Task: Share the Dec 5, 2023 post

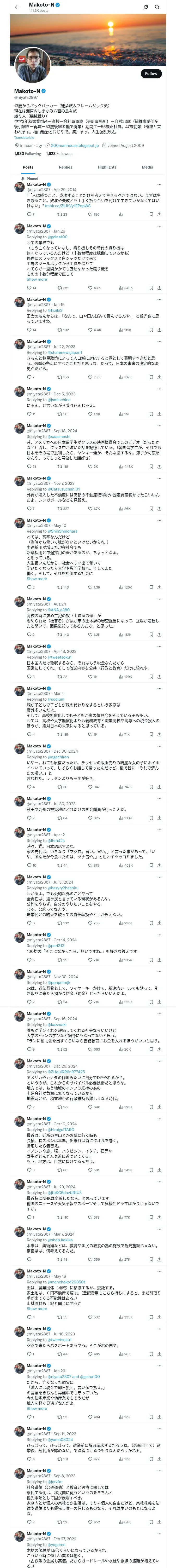Action: point(159,414)
